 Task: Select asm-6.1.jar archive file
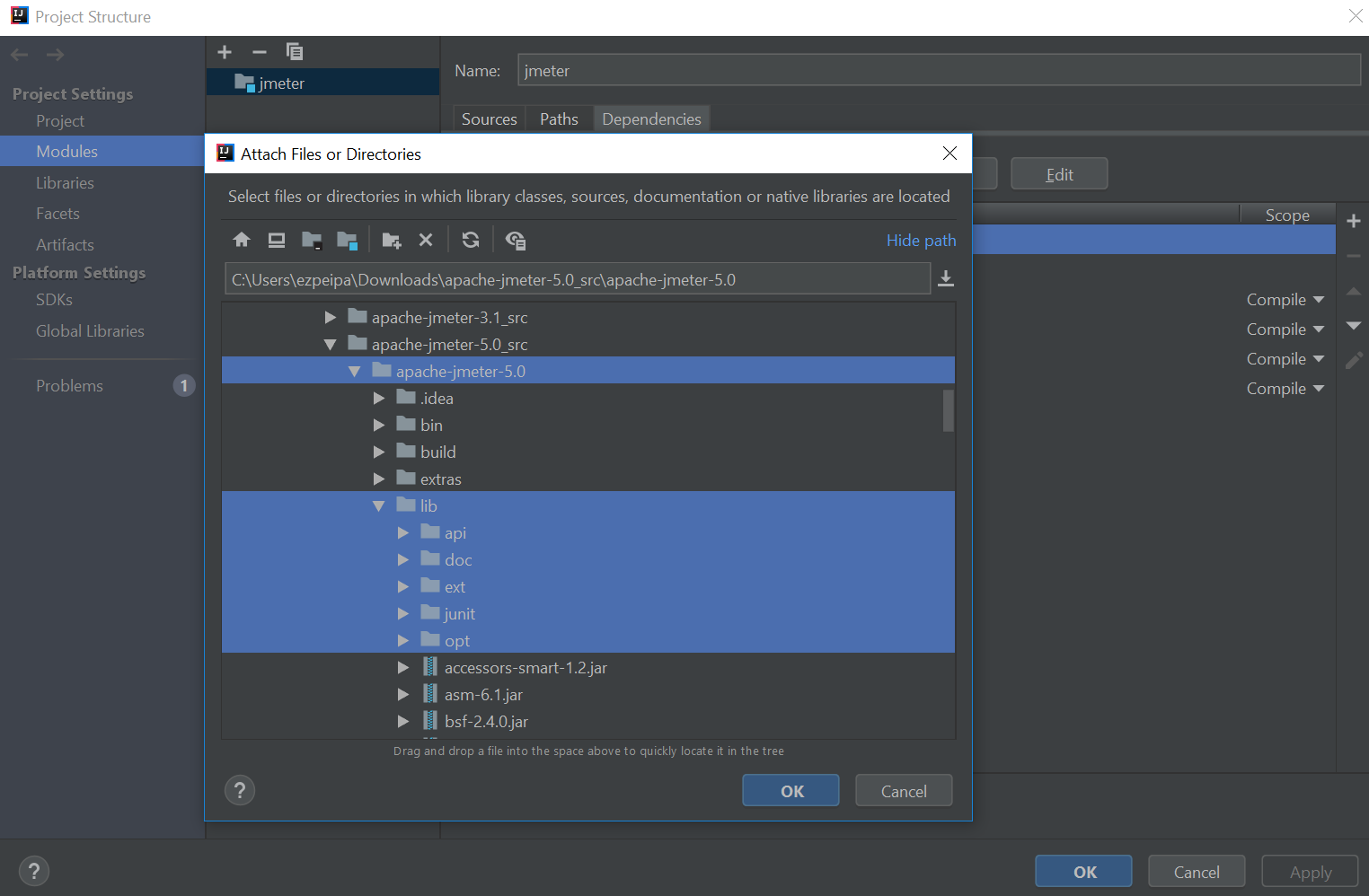click(x=482, y=695)
